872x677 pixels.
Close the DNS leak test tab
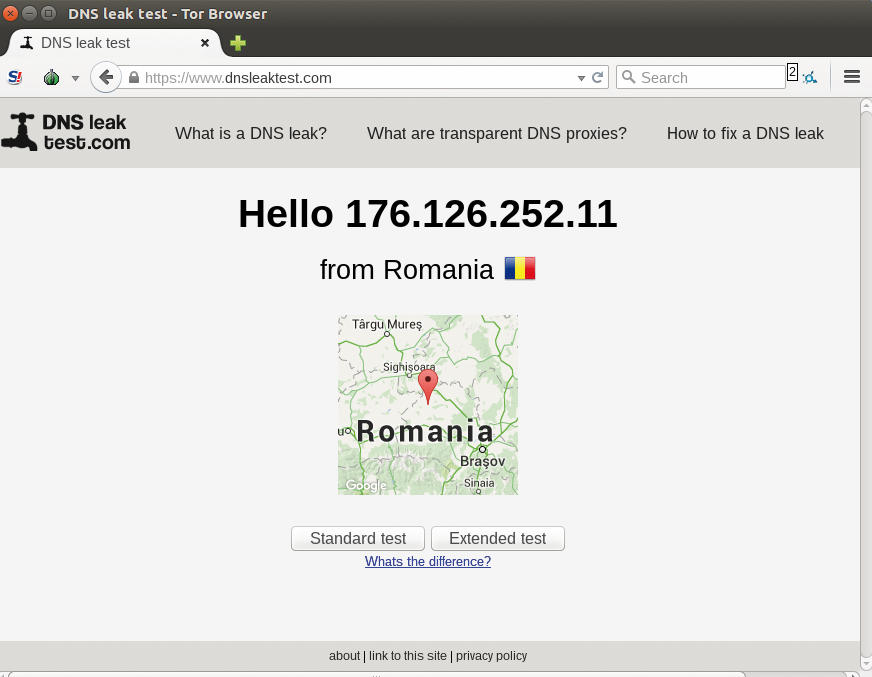coord(205,43)
